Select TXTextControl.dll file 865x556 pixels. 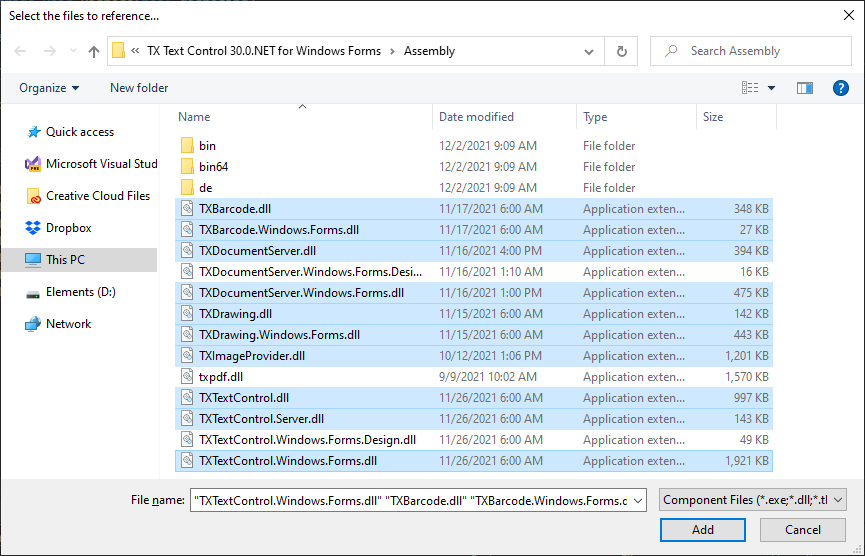(x=474, y=398)
